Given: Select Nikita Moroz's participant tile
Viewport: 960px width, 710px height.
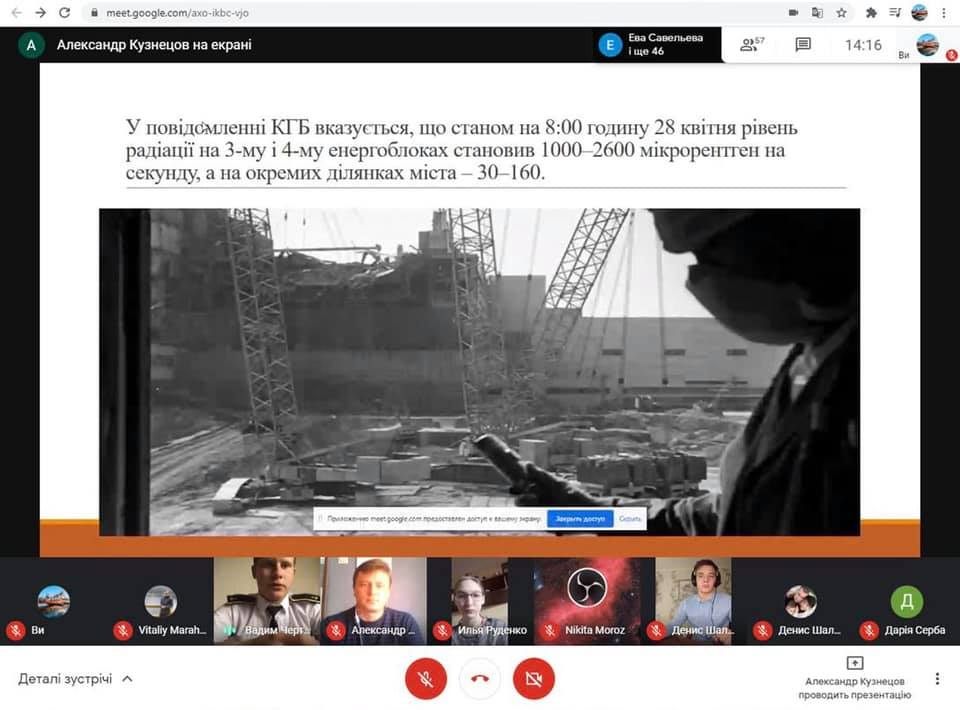Looking at the screenshot, I should pos(587,600).
